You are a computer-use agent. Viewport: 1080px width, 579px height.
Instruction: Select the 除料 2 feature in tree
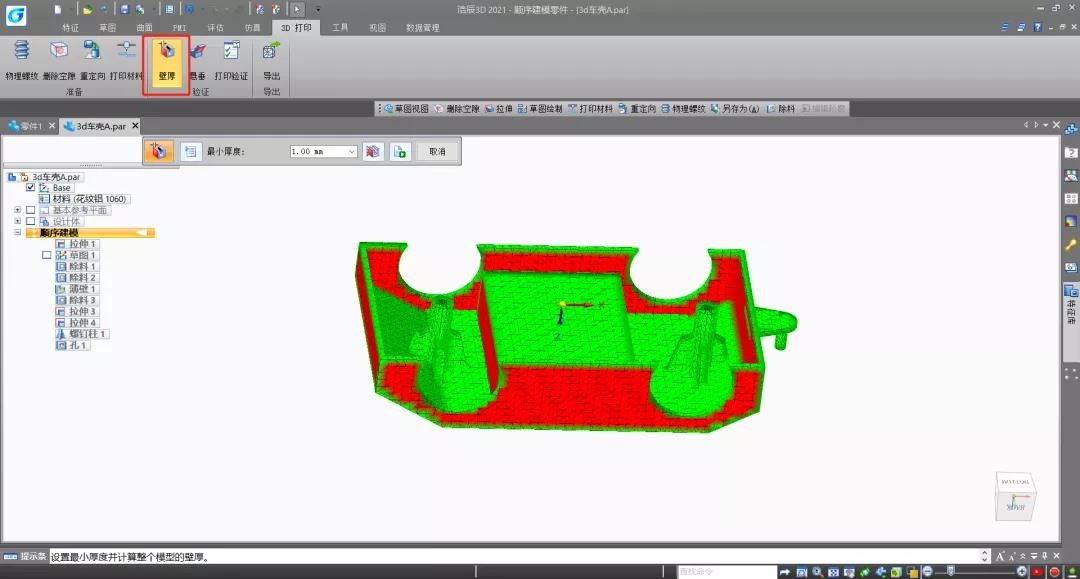[77, 277]
